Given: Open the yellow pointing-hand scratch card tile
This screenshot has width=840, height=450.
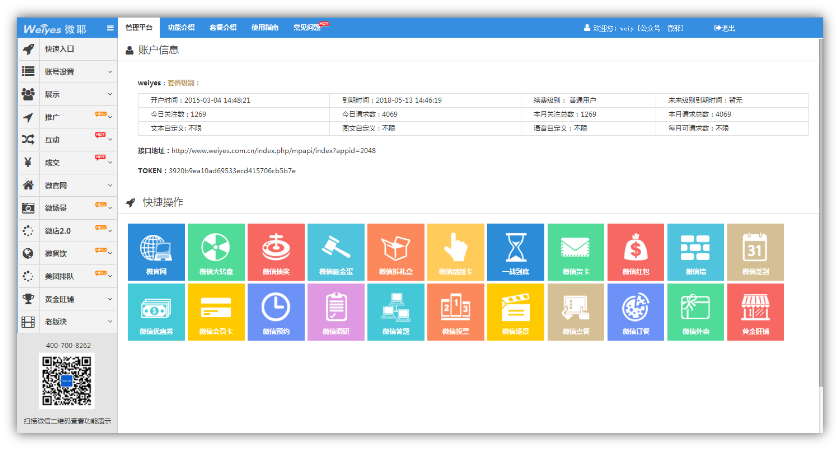Looking at the screenshot, I should click(456, 252).
